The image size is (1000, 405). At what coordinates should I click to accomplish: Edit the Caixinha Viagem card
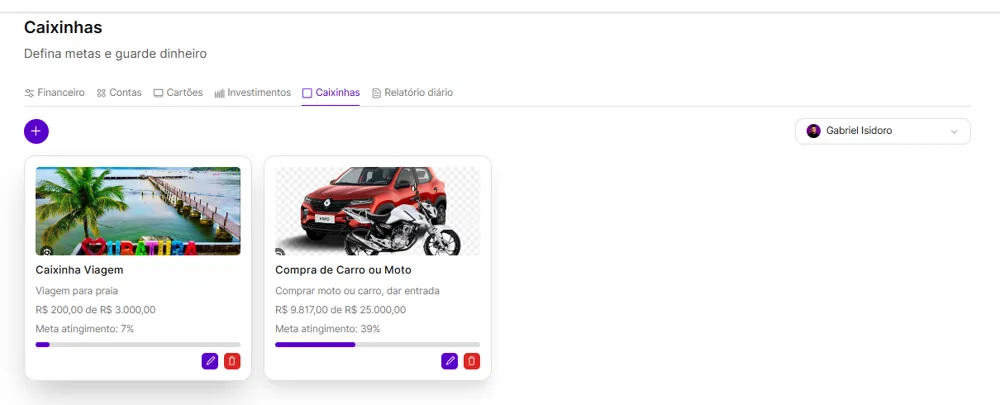click(210, 361)
